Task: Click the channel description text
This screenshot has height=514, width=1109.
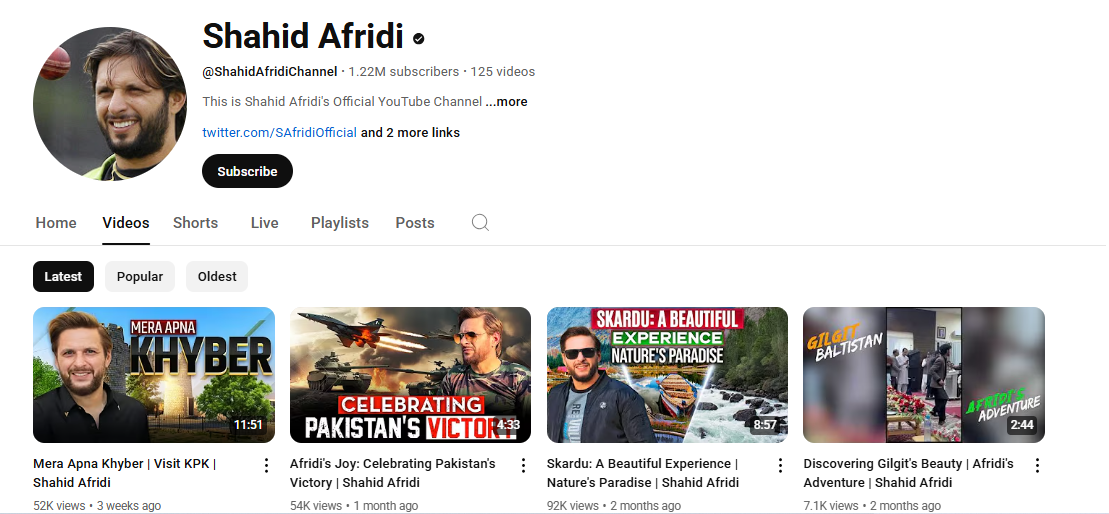Action: pyautogui.click(x=342, y=102)
